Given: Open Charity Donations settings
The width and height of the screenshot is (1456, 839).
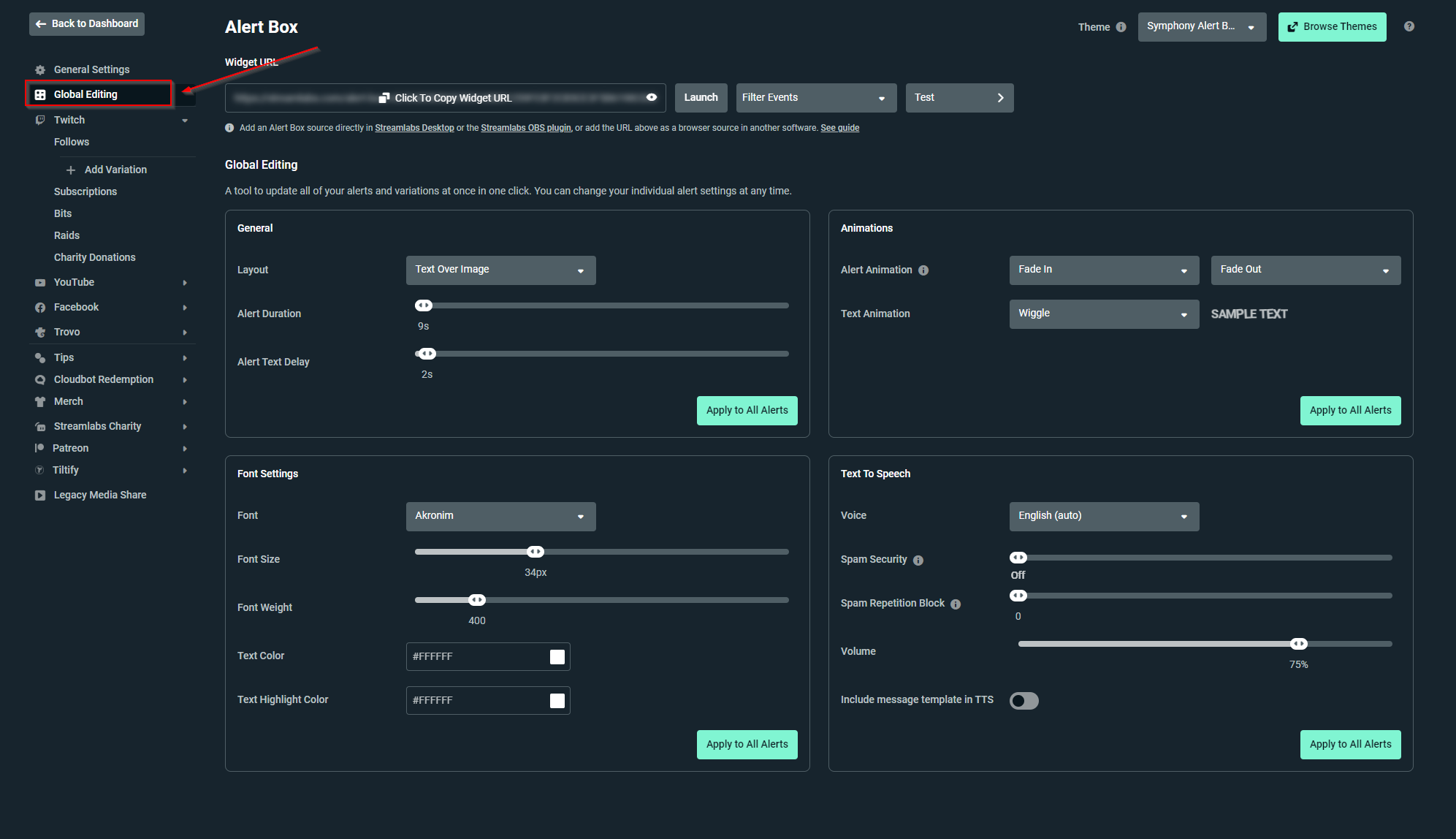Looking at the screenshot, I should [x=94, y=257].
